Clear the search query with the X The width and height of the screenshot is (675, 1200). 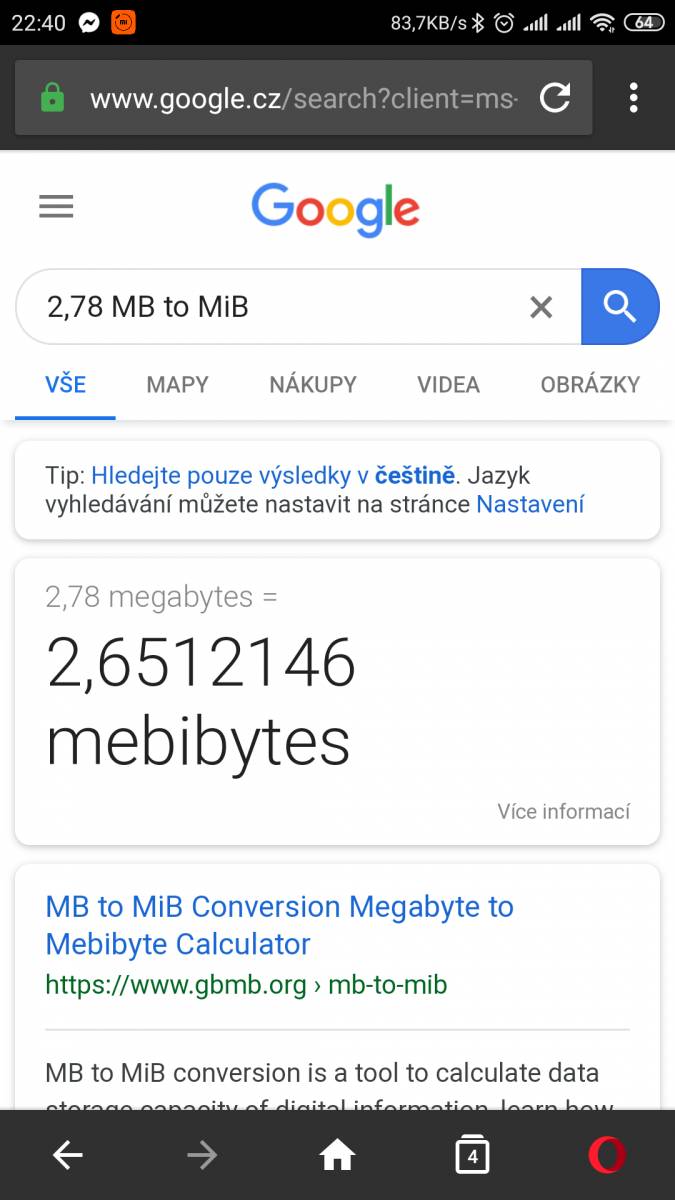point(541,307)
